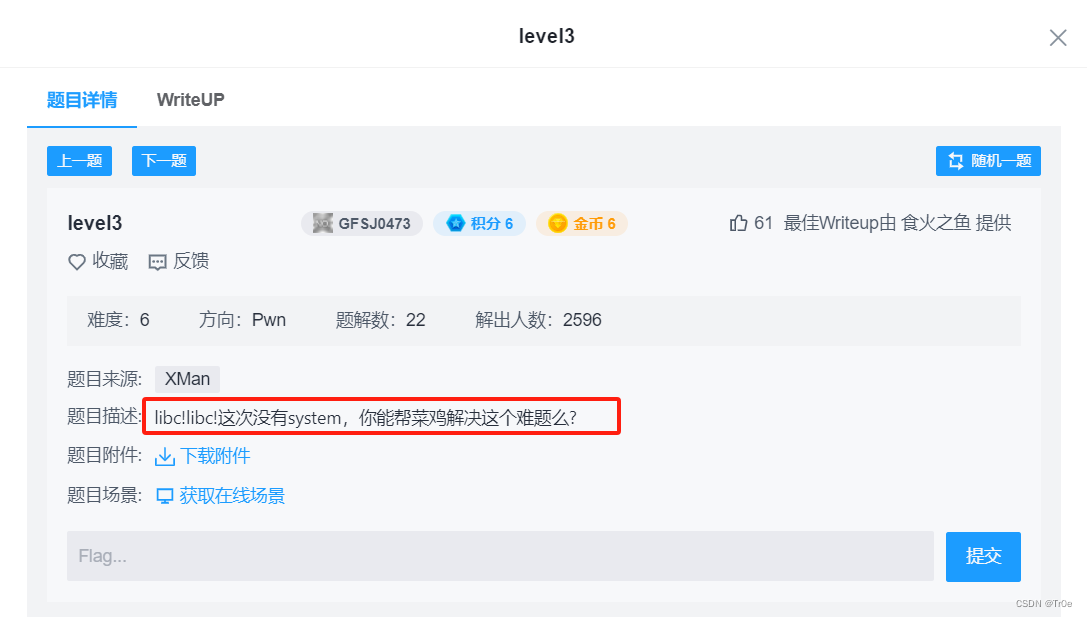Click the XMan source tag
Screen dimensions: 1087x617
186,379
